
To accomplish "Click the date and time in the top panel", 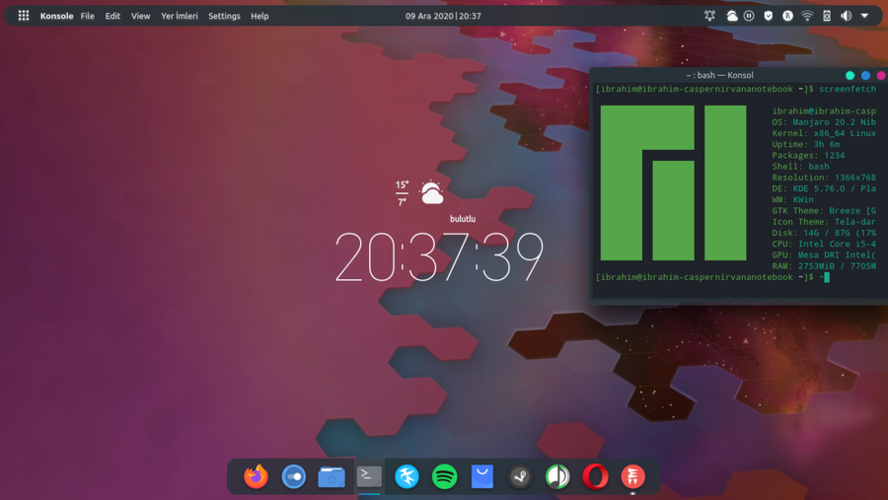I will tap(443, 16).
